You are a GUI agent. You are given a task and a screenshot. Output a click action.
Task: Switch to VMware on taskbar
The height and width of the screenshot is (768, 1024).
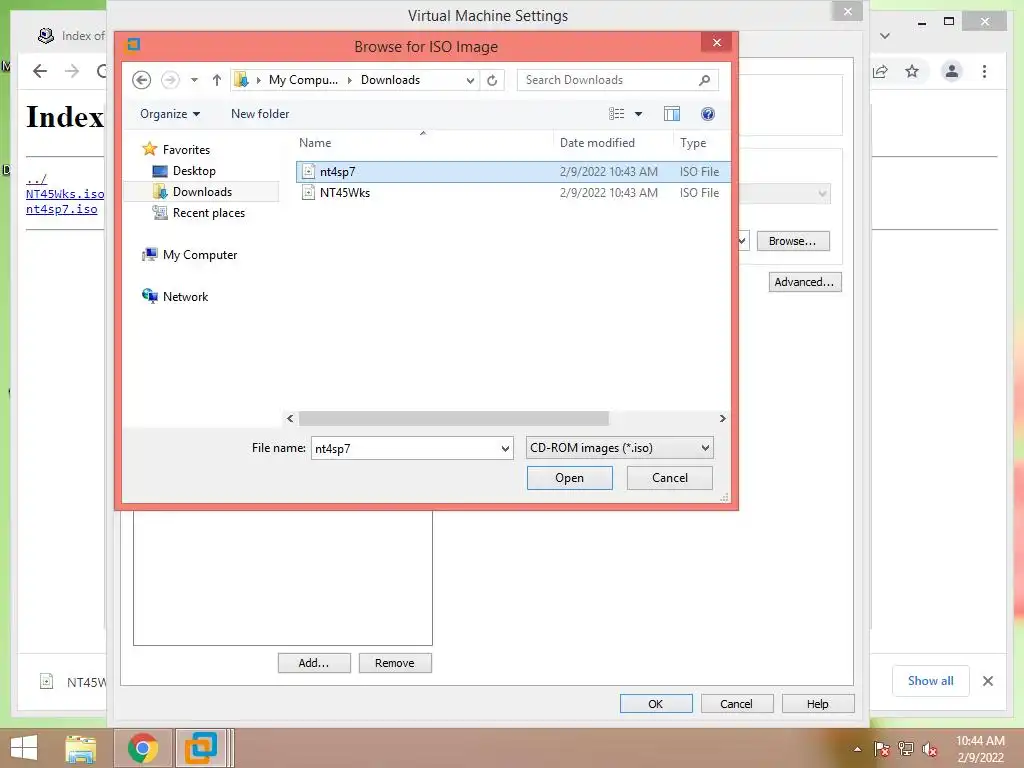202,748
